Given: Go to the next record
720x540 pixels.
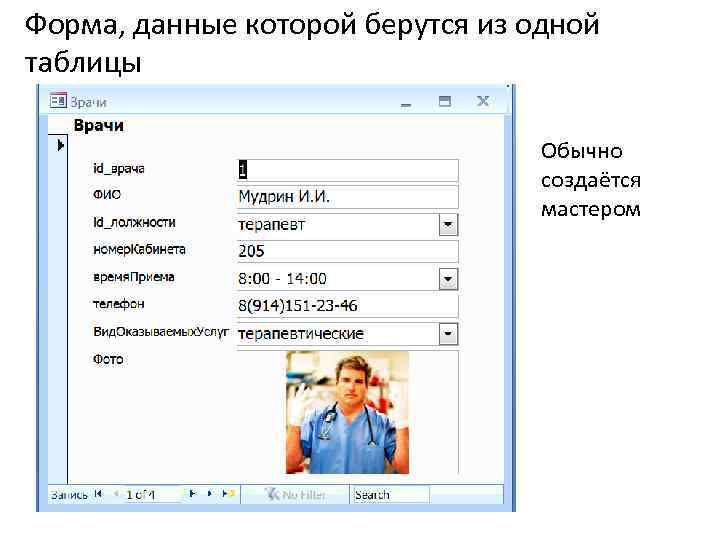Looking at the screenshot, I should click(x=192, y=494).
